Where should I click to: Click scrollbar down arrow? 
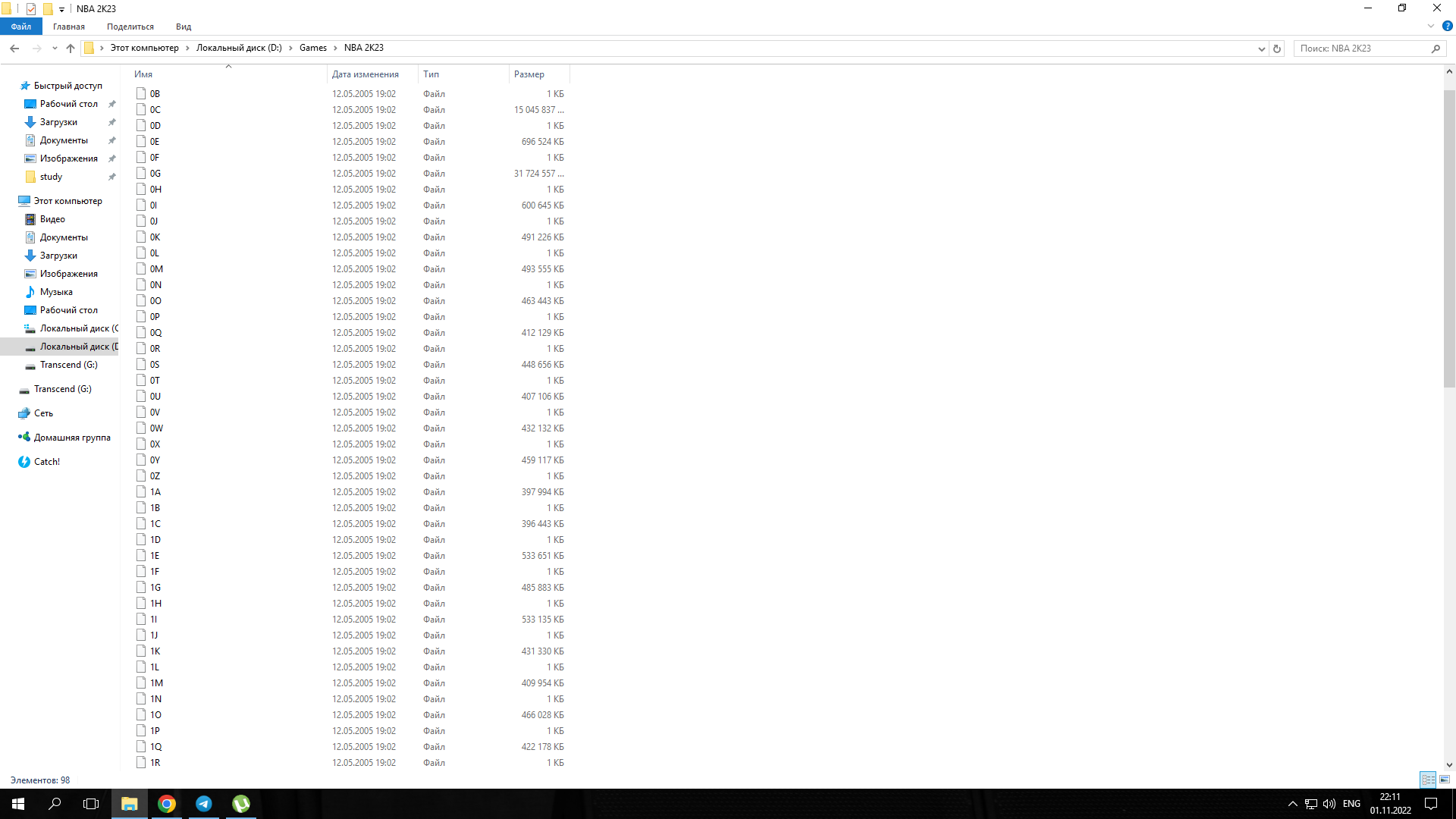[x=1449, y=765]
